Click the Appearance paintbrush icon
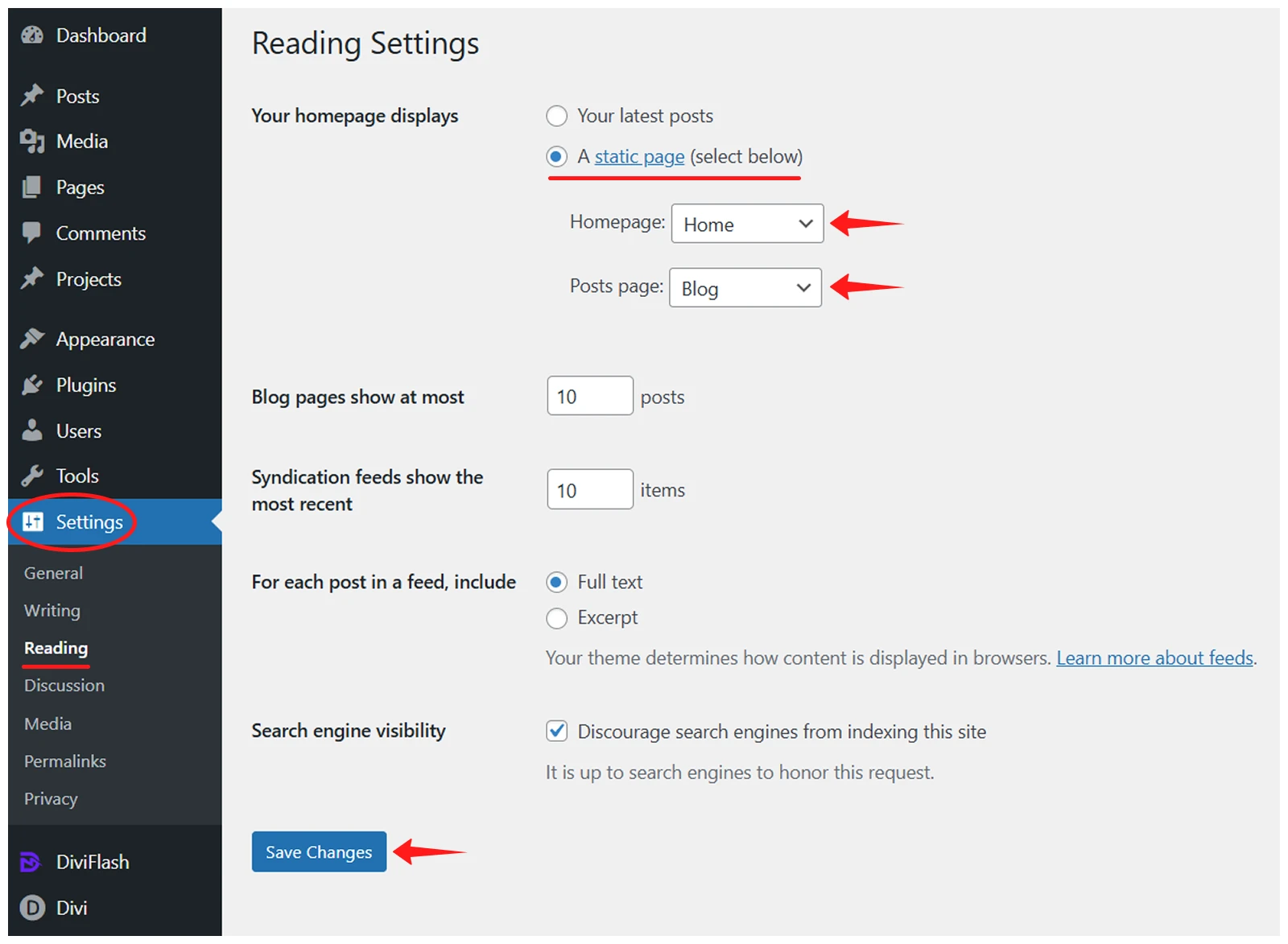Image resolution: width=1288 pixels, height=944 pixels. tap(32, 339)
